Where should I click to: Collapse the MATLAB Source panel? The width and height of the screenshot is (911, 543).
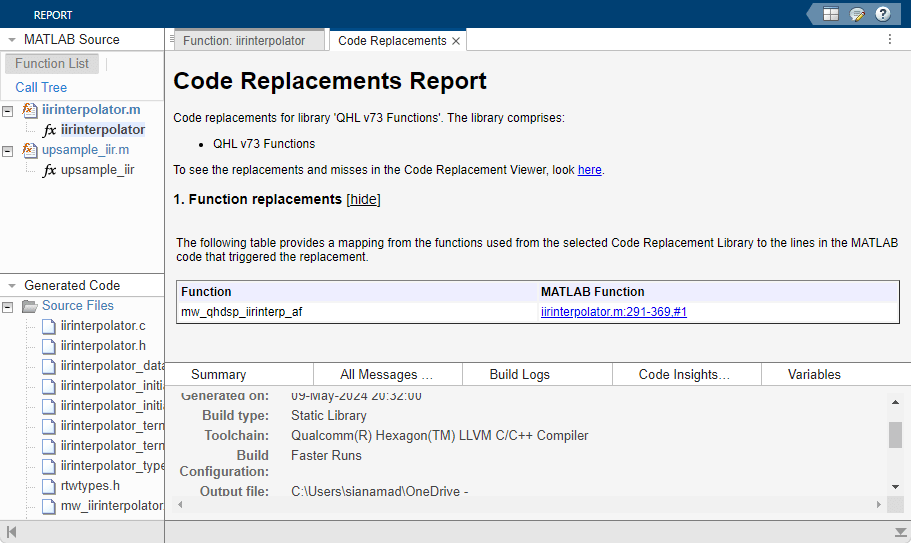pos(11,40)
